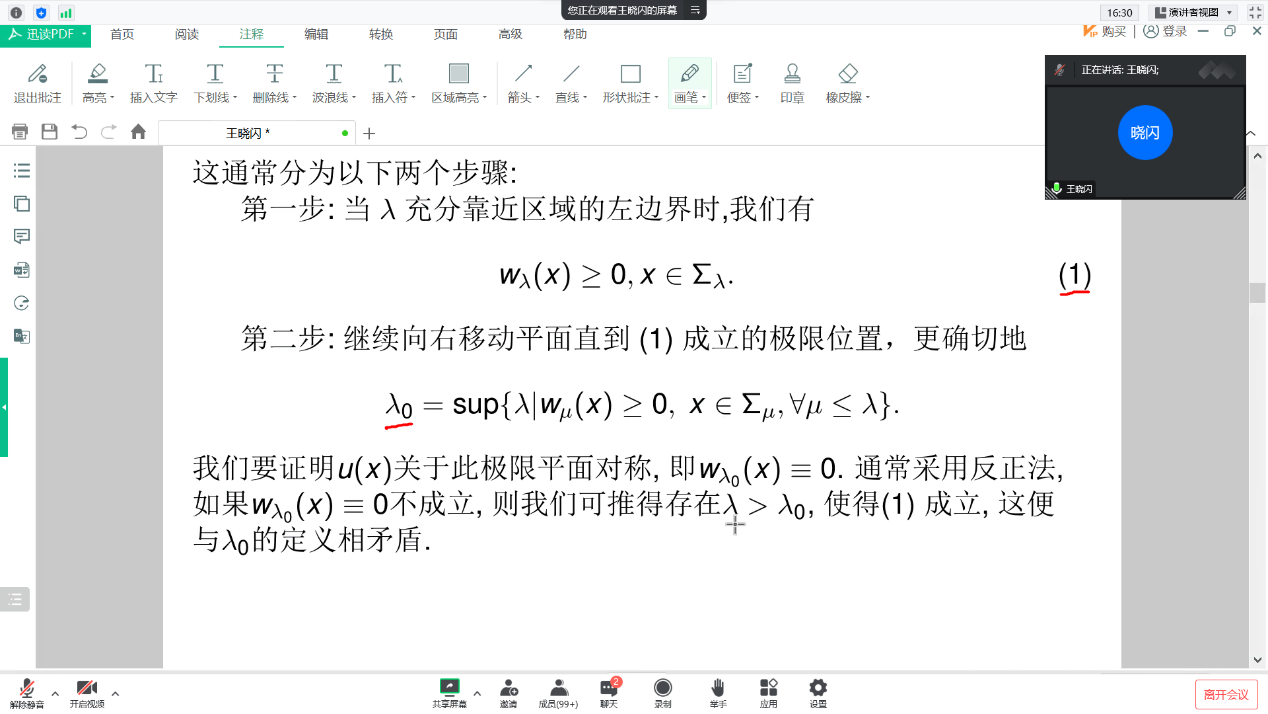This screenshot has height=714, width=1268.
Task: Unmute microphone with 解除静音
Action: pos(27,692)
